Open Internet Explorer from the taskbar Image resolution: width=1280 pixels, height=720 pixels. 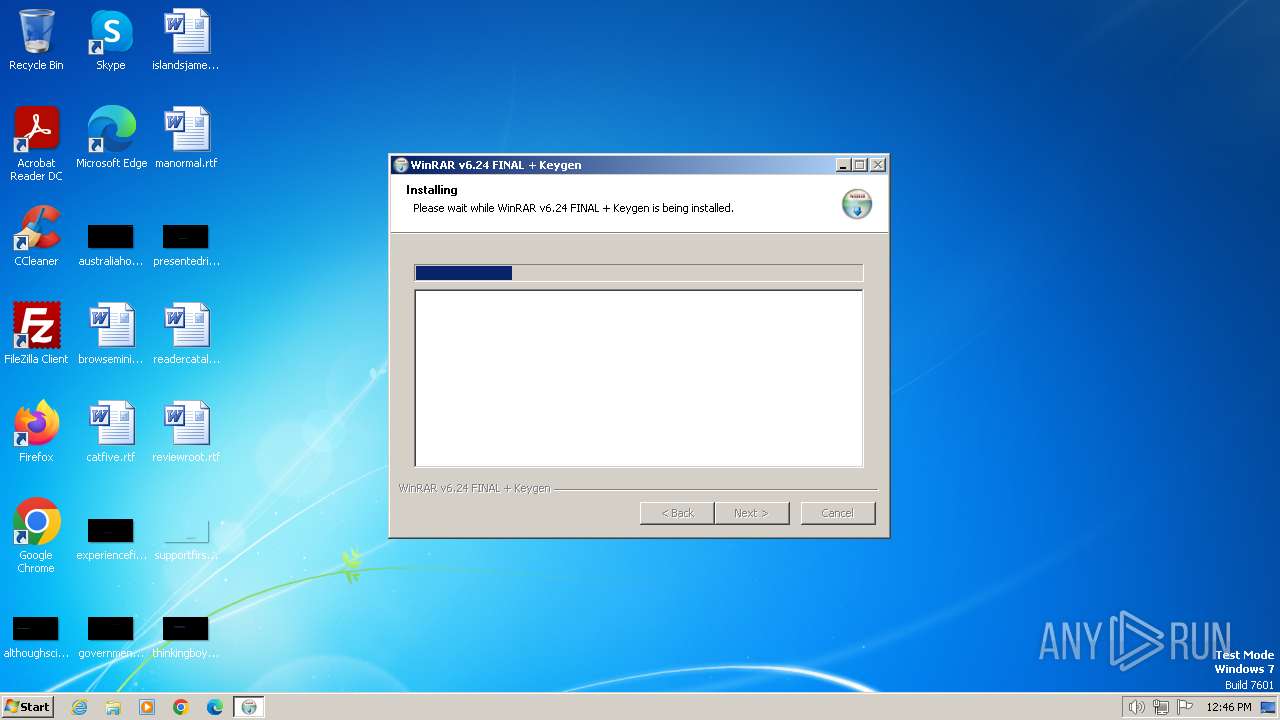tap(79, 707)
